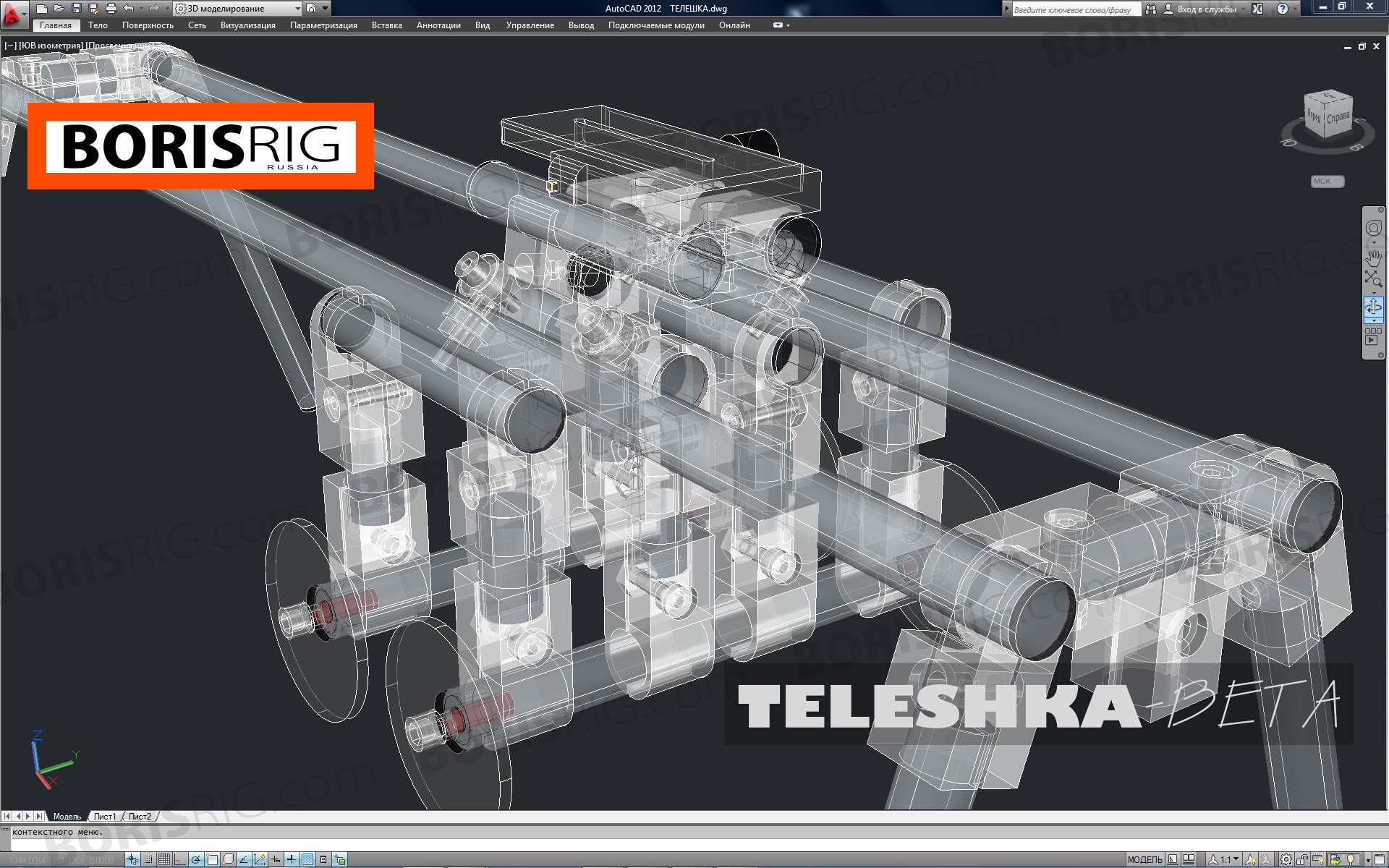
Task: Jump to last layout tab arrow
Action: pyautogui.click(x=39, y=817)
